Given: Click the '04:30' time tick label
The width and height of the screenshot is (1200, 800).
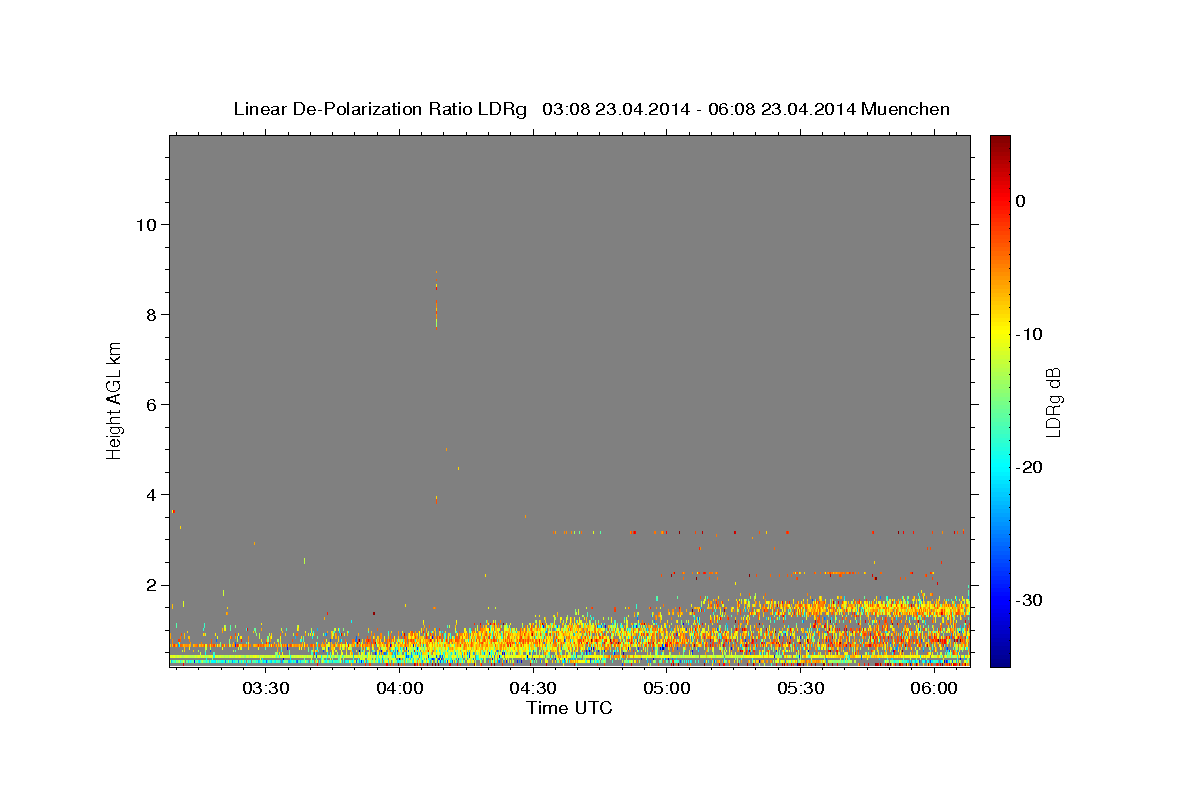Looking at the screenshot, I should coord(534,689).
